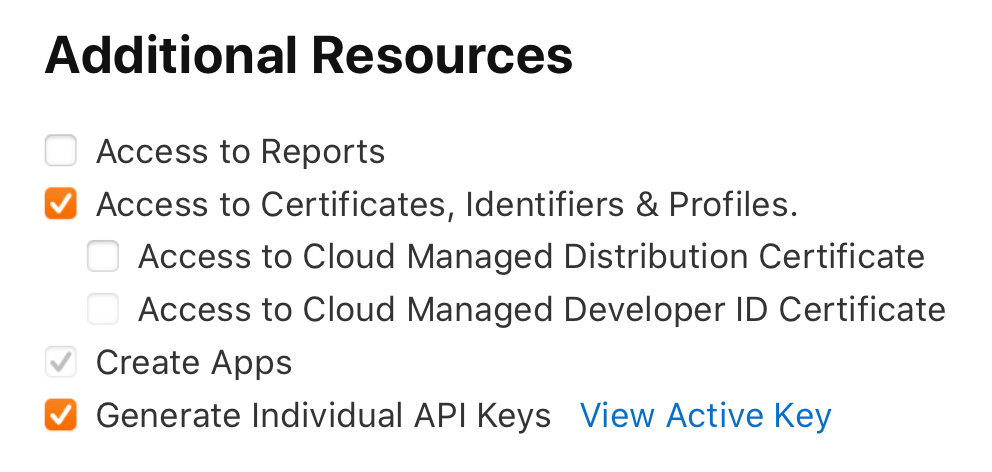The image size is (992, 472).
Task: Enable the Access to Reports checkbox
Action: (61, 152)
